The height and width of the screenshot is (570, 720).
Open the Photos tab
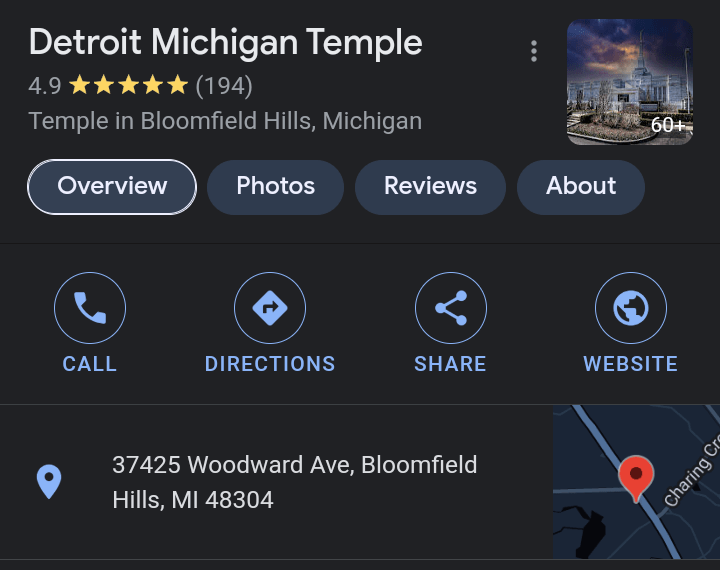275,186
